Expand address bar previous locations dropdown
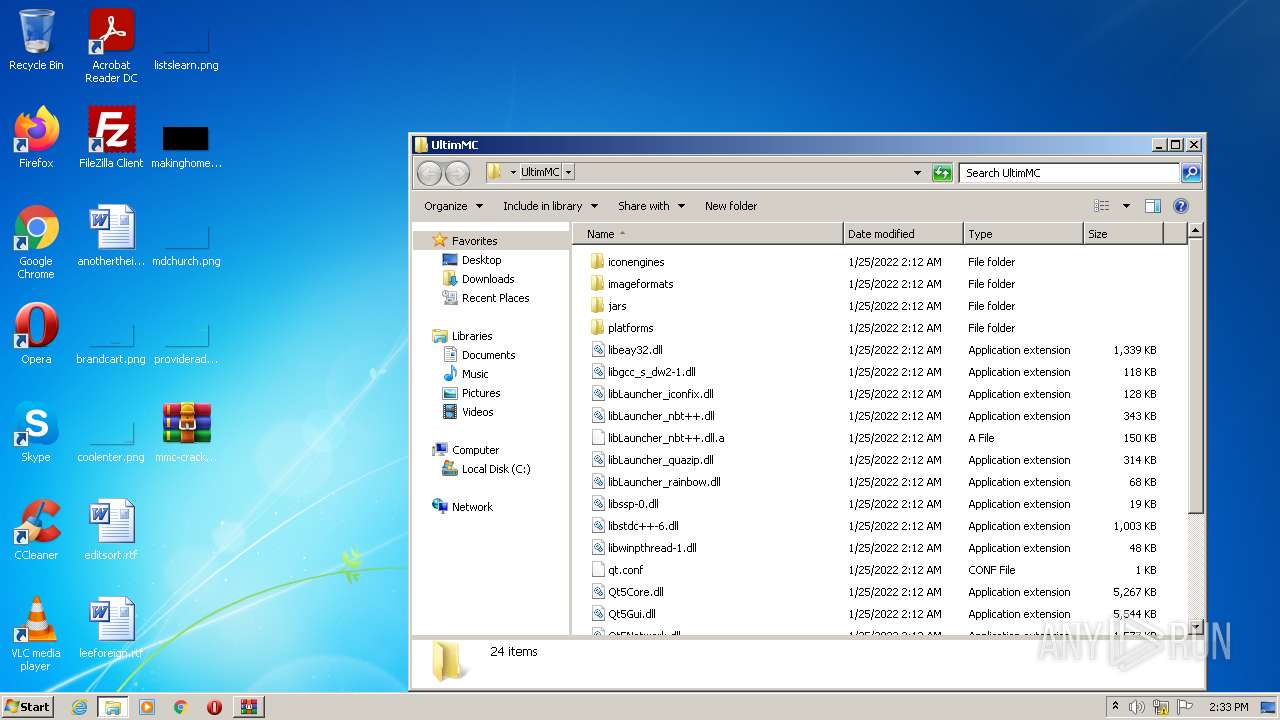The height and width of the screenshot is (720, 1280). pos(917,173)
